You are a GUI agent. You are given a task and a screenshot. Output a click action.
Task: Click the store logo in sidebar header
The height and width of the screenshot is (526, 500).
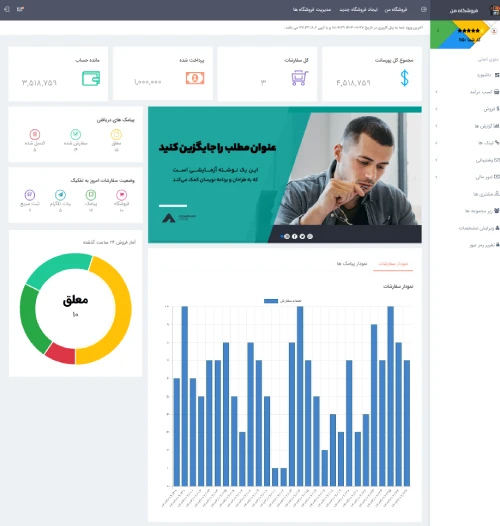(495, 10)
